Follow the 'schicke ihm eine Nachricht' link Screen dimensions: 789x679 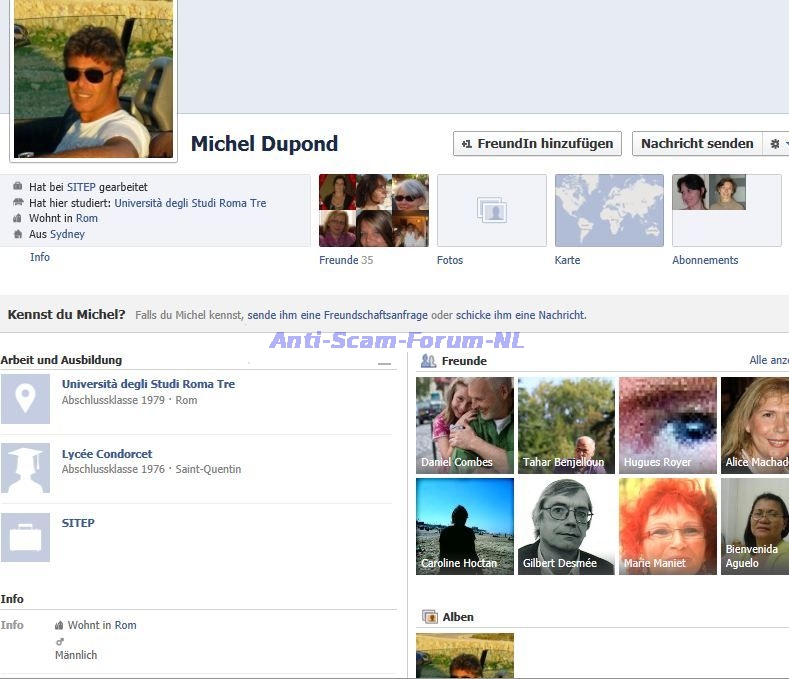tap(519, 315)
